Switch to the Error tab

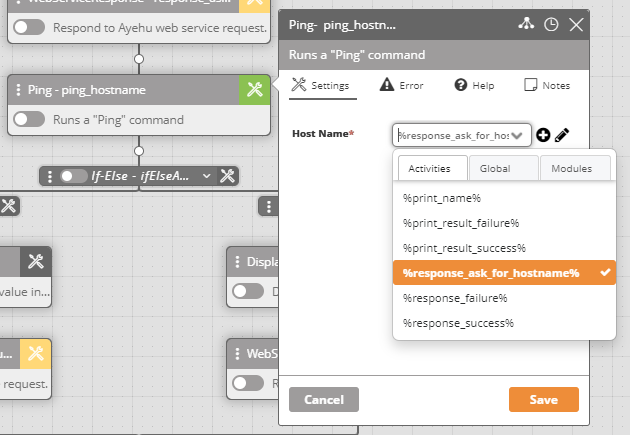tap(402, 86)
